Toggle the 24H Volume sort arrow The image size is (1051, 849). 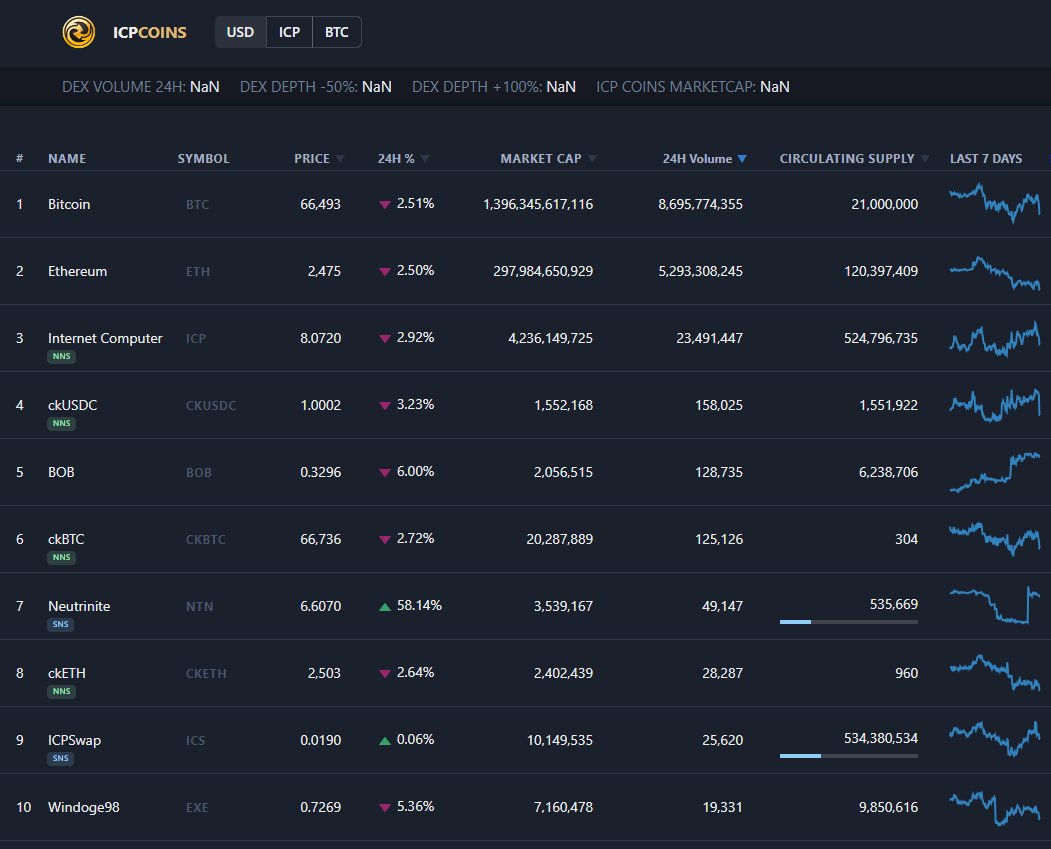pos(742,159)
